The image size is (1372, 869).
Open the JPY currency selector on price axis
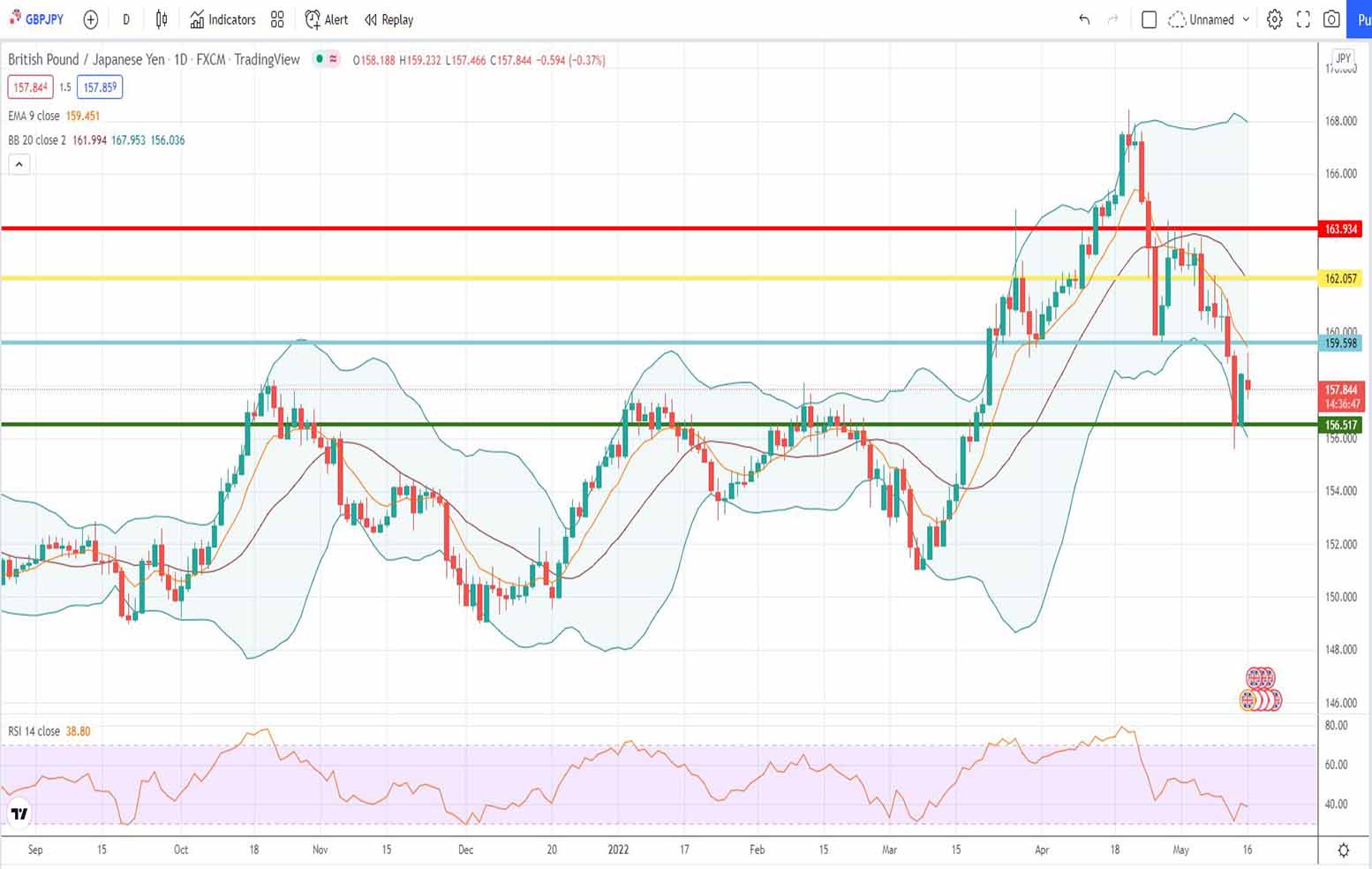(1343, 58)
